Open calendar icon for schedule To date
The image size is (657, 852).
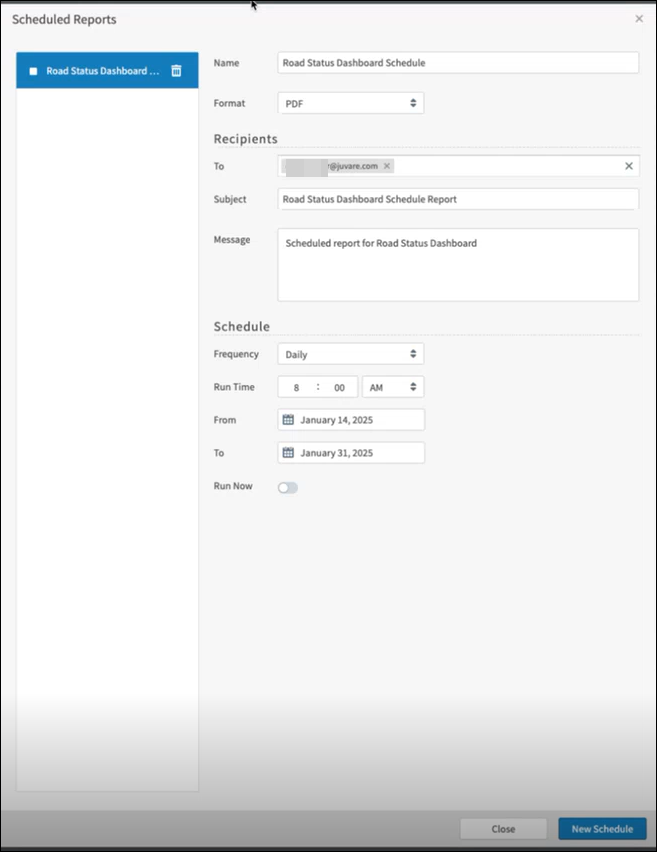coord(288,453)
